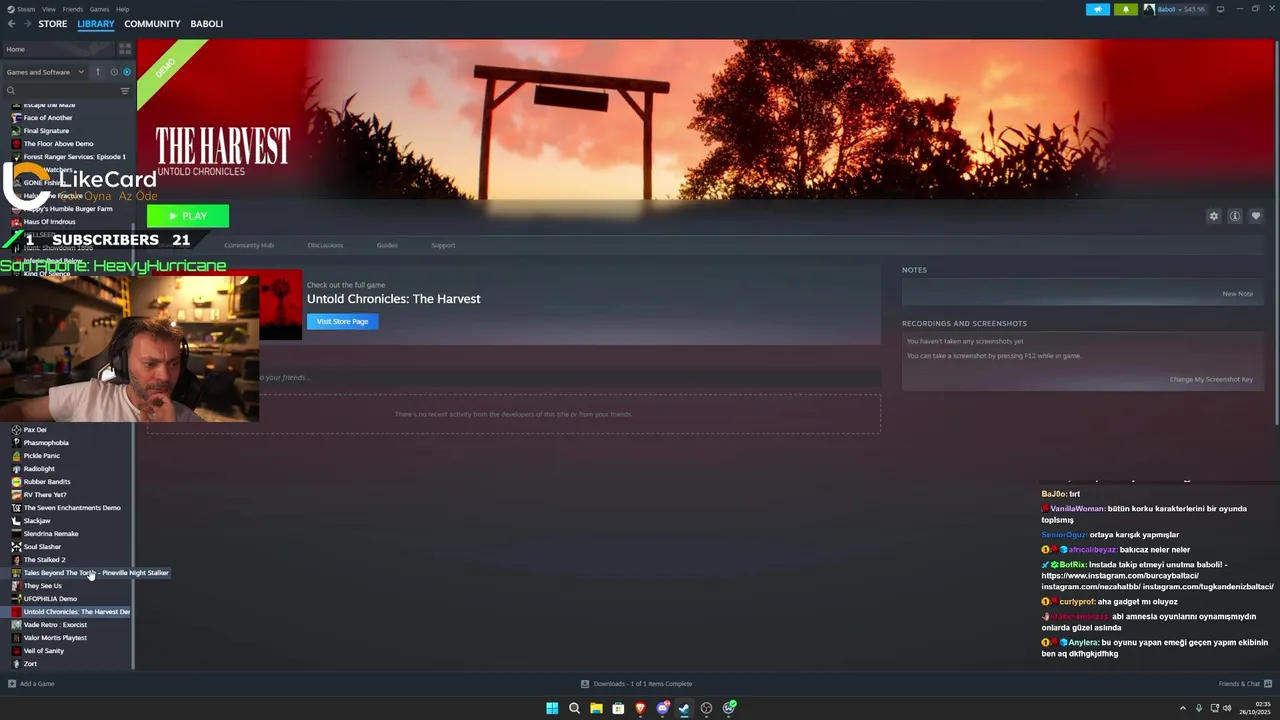This screenshot has width=1280, height=720.
Task: Open the Downloads status icon
Action: pyautogui.click(x=585, y=684)
